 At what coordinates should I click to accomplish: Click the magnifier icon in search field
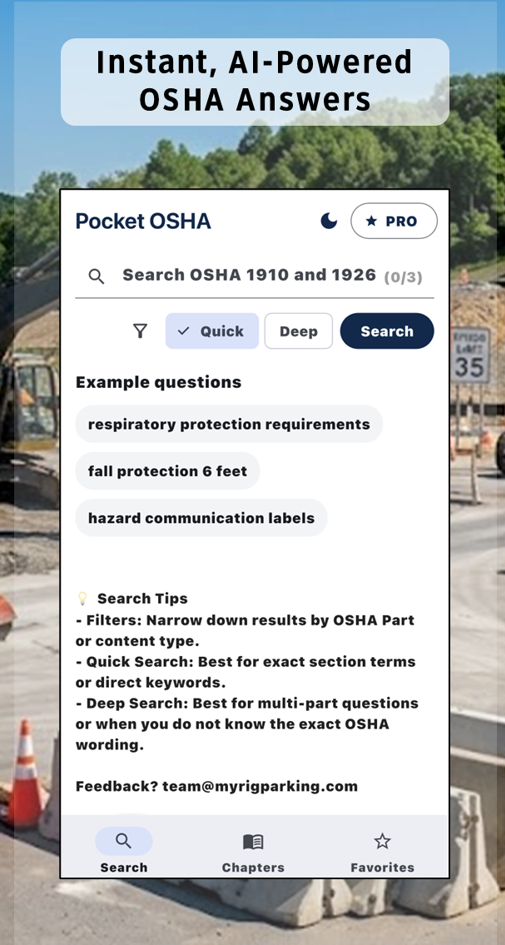point(96,277)
